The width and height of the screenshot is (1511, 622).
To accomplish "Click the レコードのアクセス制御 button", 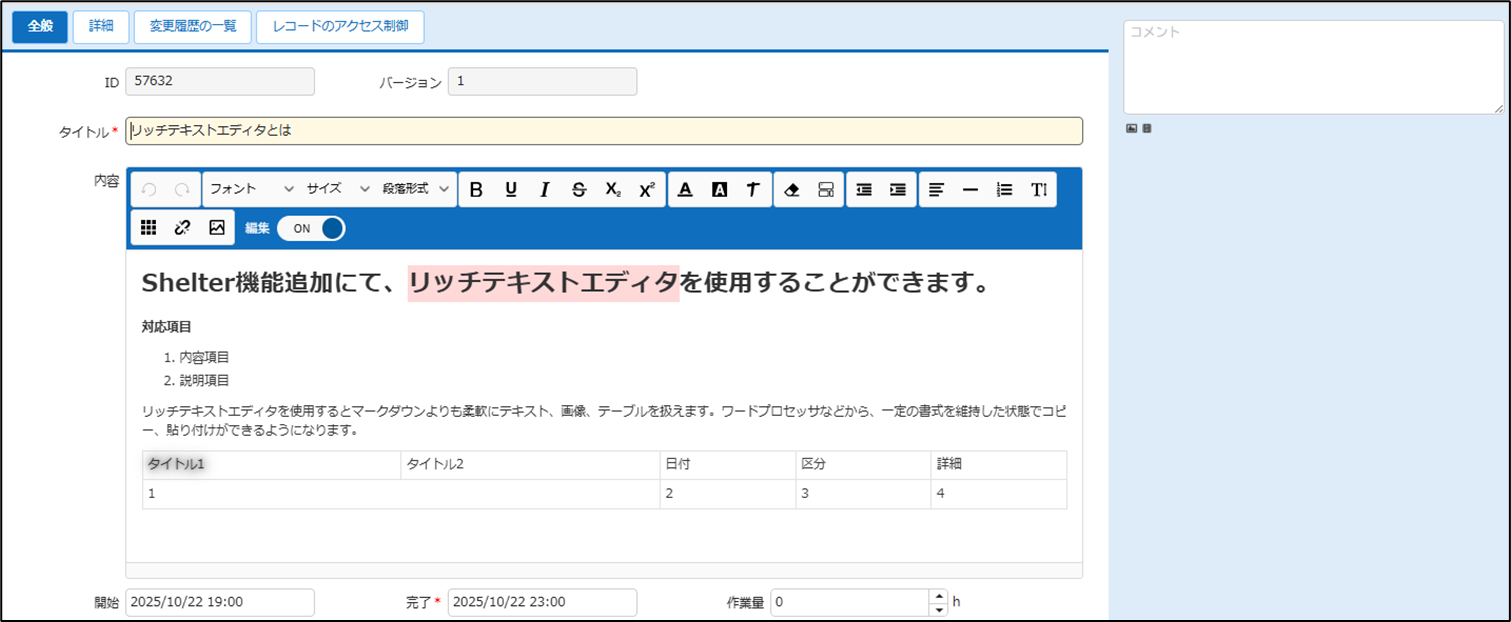I will 340,27.
